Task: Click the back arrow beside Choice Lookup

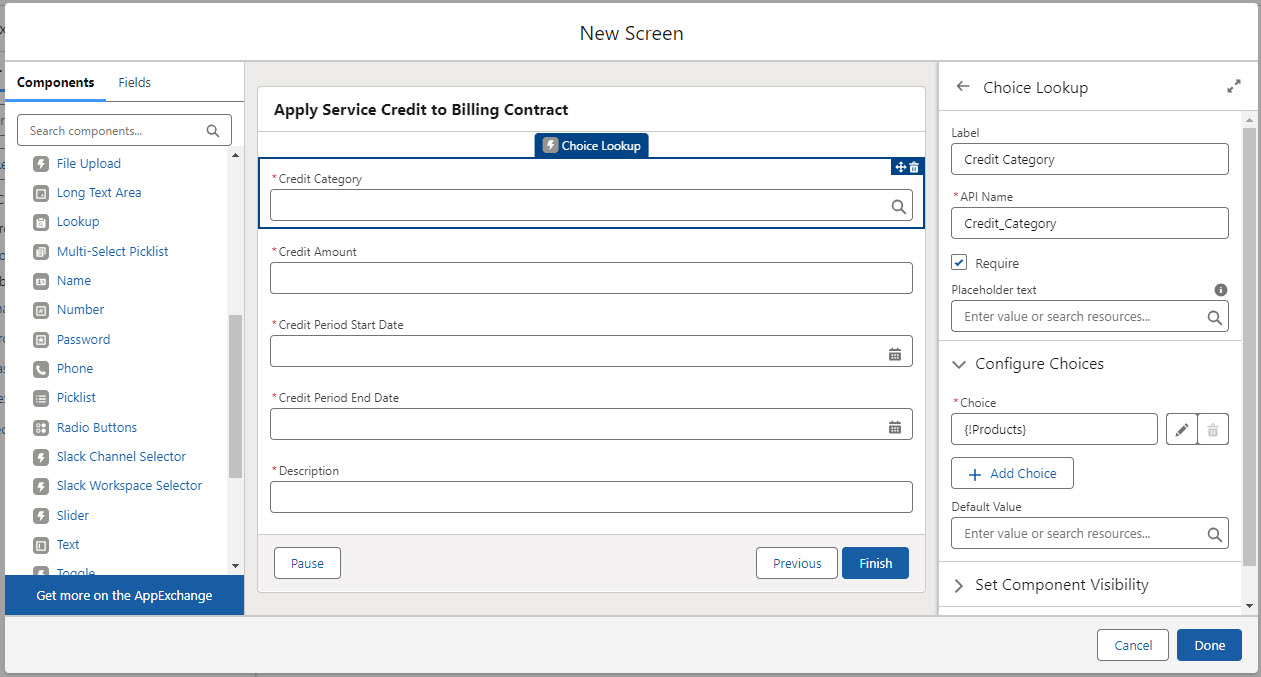Action: (962, 87)
